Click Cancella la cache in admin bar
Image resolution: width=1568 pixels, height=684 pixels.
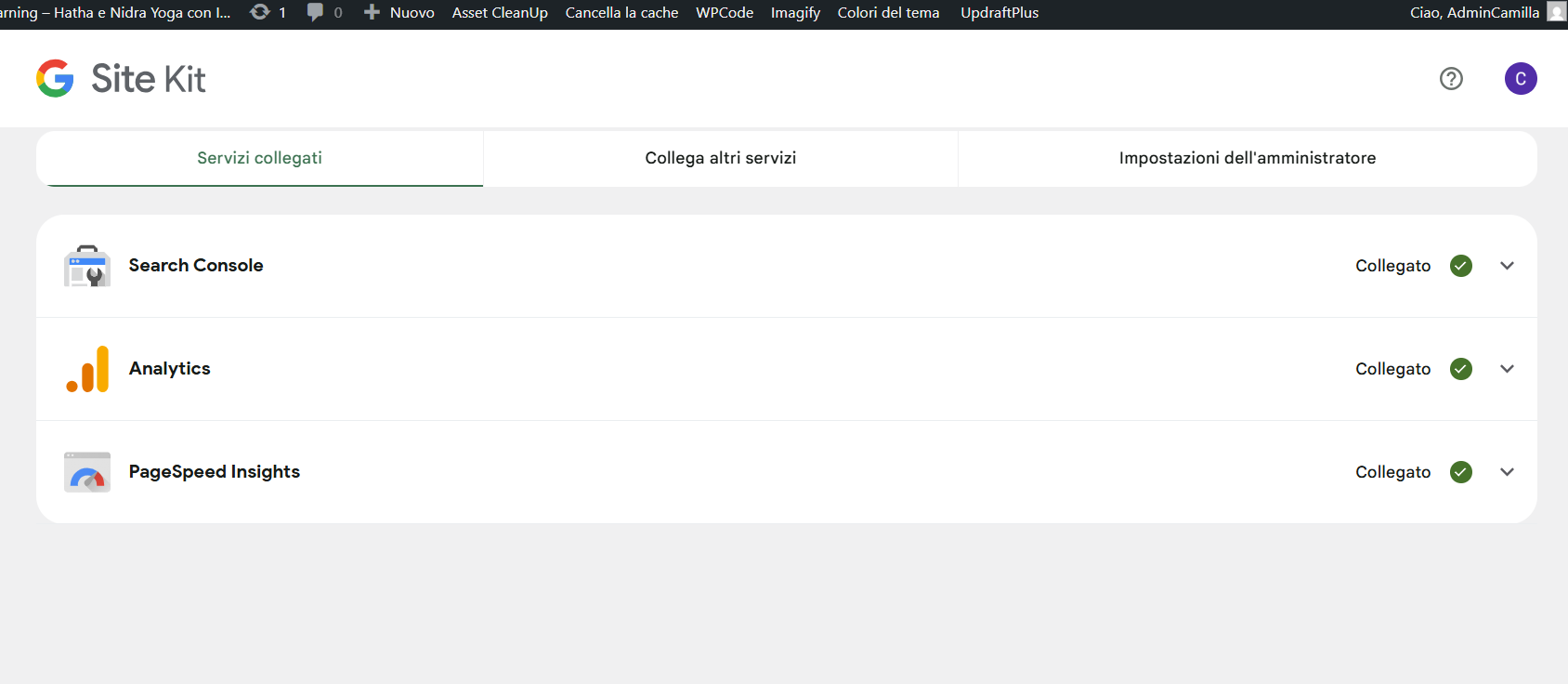click(x=621, y=13)
